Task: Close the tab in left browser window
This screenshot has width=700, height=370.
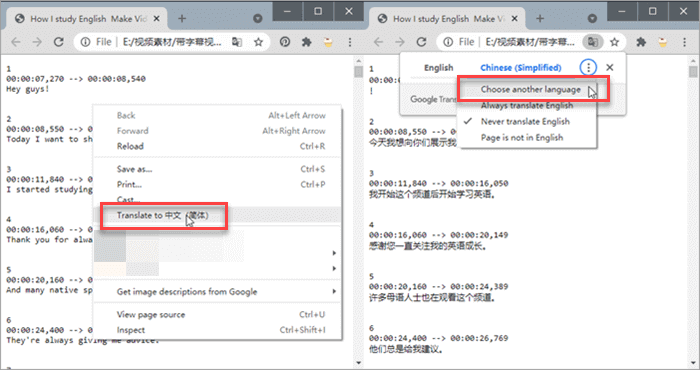Action: [x=156, y=19]
